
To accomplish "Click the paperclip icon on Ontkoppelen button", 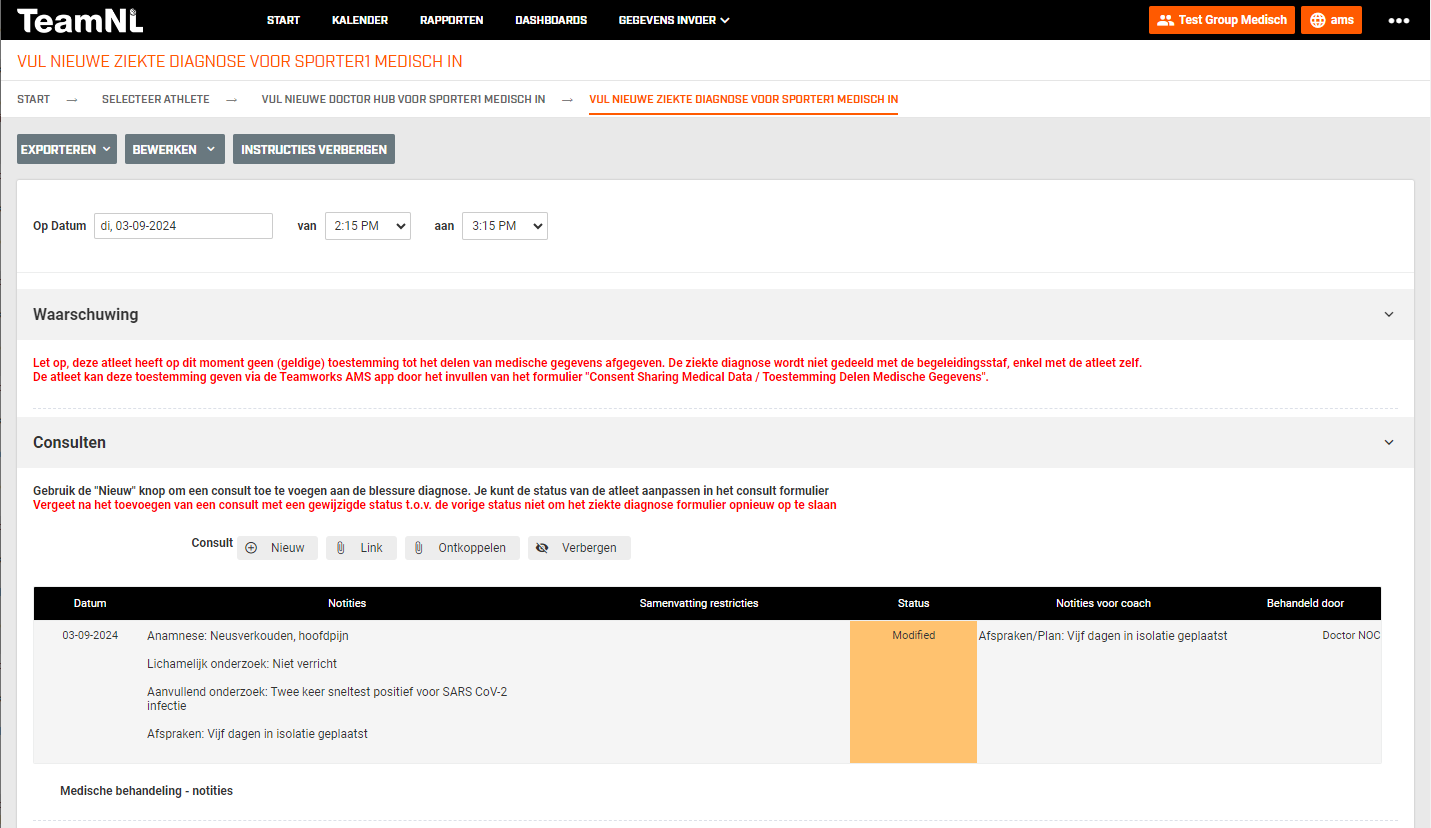I will click(419, 548).
